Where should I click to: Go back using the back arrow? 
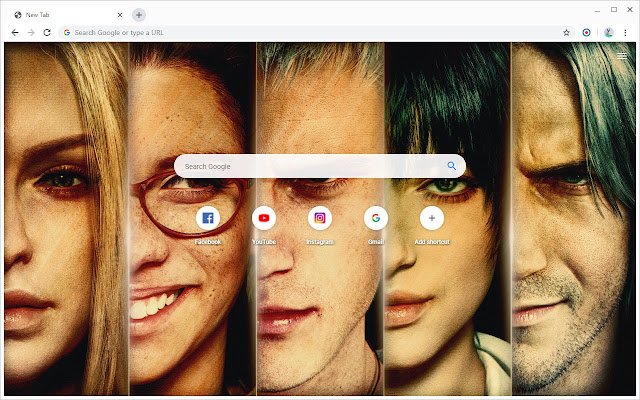click(15, 33)
